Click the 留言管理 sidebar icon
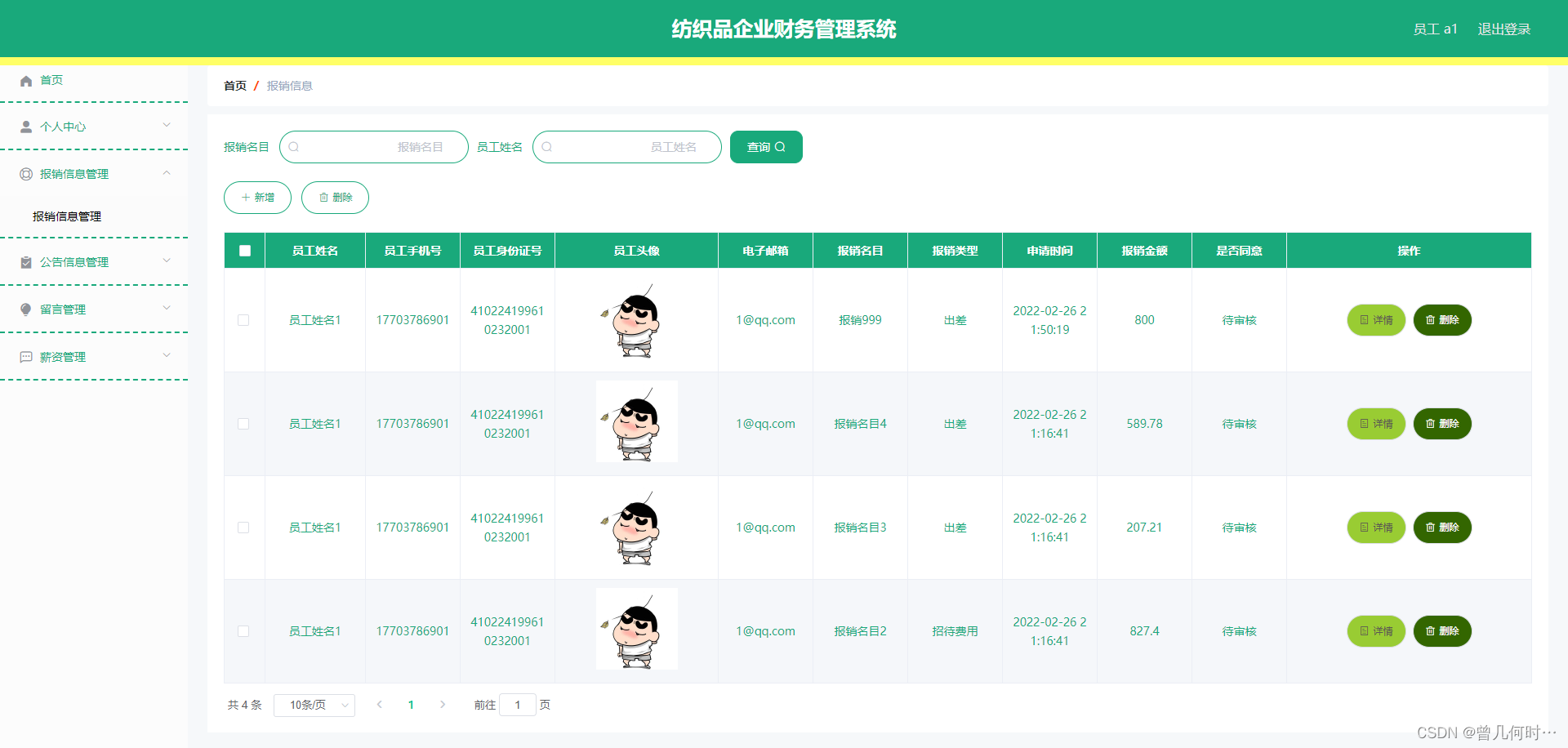1568x748 pixels. coord(24,309)
